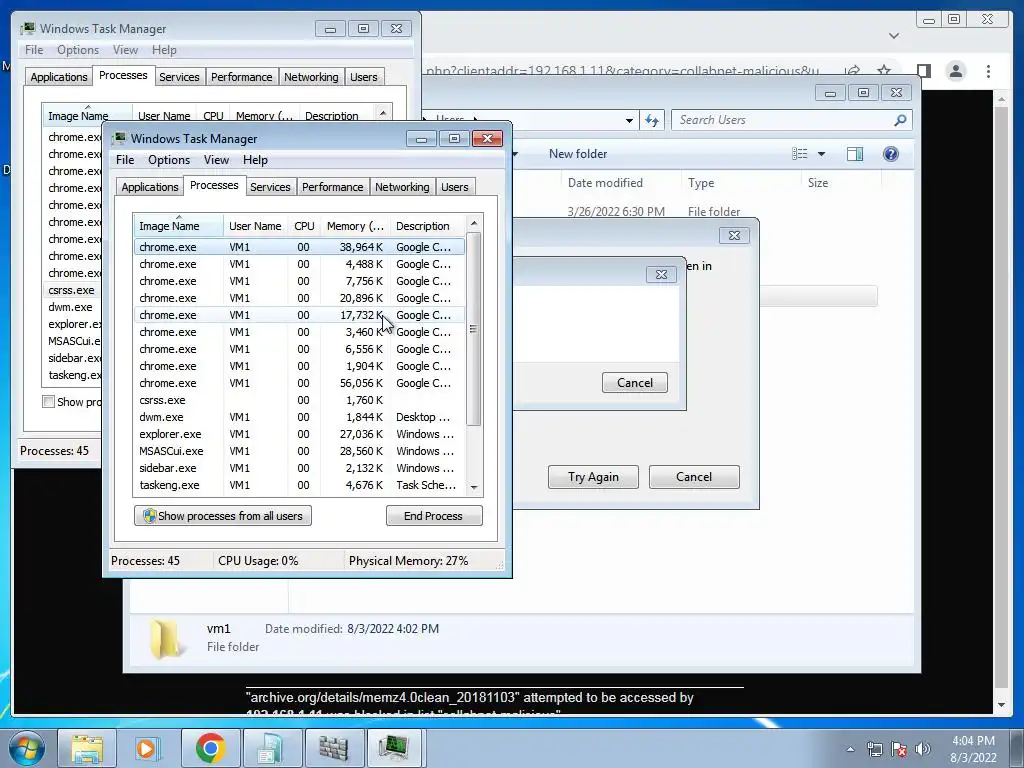Click the End Process button

pos(434,516)
